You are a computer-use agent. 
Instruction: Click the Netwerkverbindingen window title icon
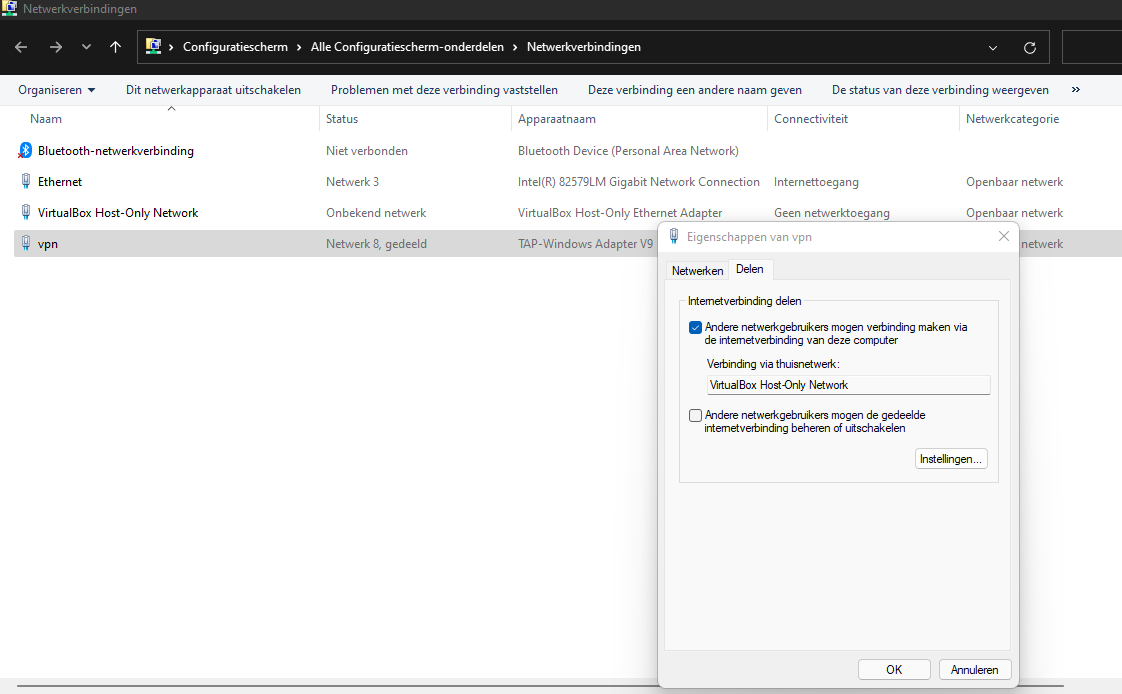(9, 9)
